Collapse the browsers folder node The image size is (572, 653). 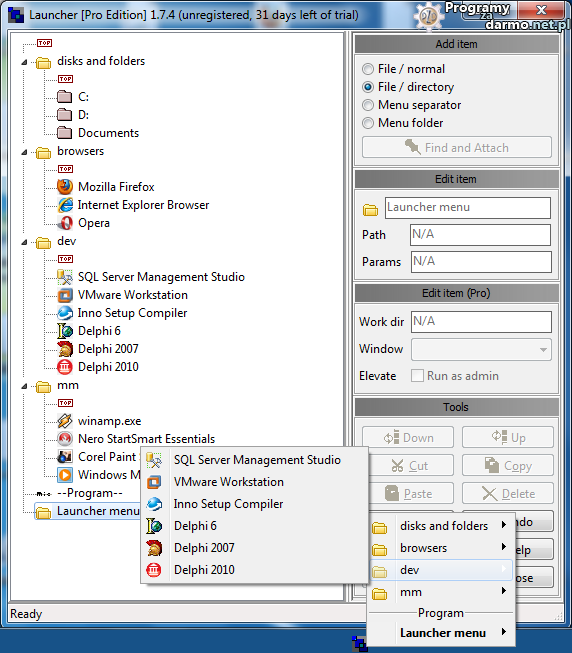tap(25, 152)
